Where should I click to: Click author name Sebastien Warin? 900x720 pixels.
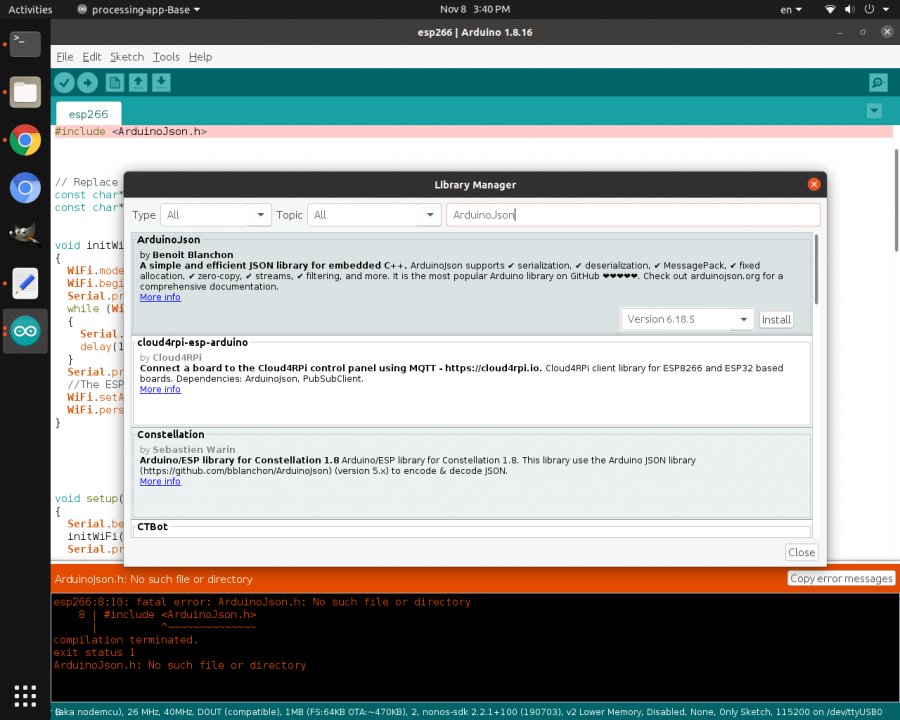coord(193,450)
